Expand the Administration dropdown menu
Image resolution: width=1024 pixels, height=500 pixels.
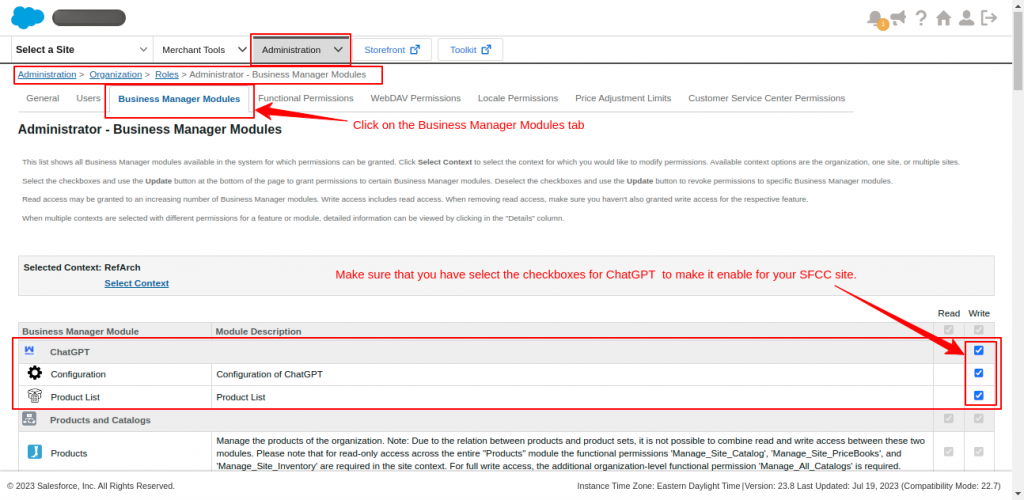(x=301, y=49)
